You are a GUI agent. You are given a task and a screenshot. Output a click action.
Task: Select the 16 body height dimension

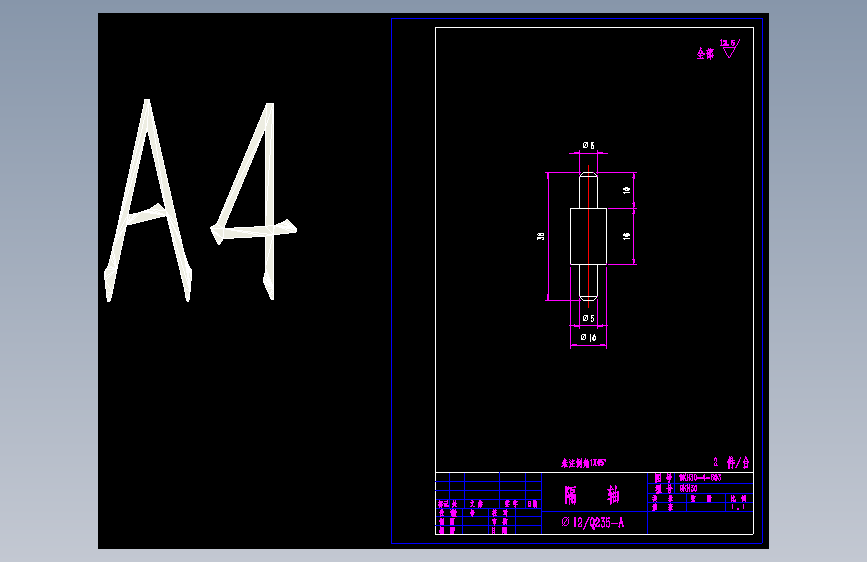(626, 236)
